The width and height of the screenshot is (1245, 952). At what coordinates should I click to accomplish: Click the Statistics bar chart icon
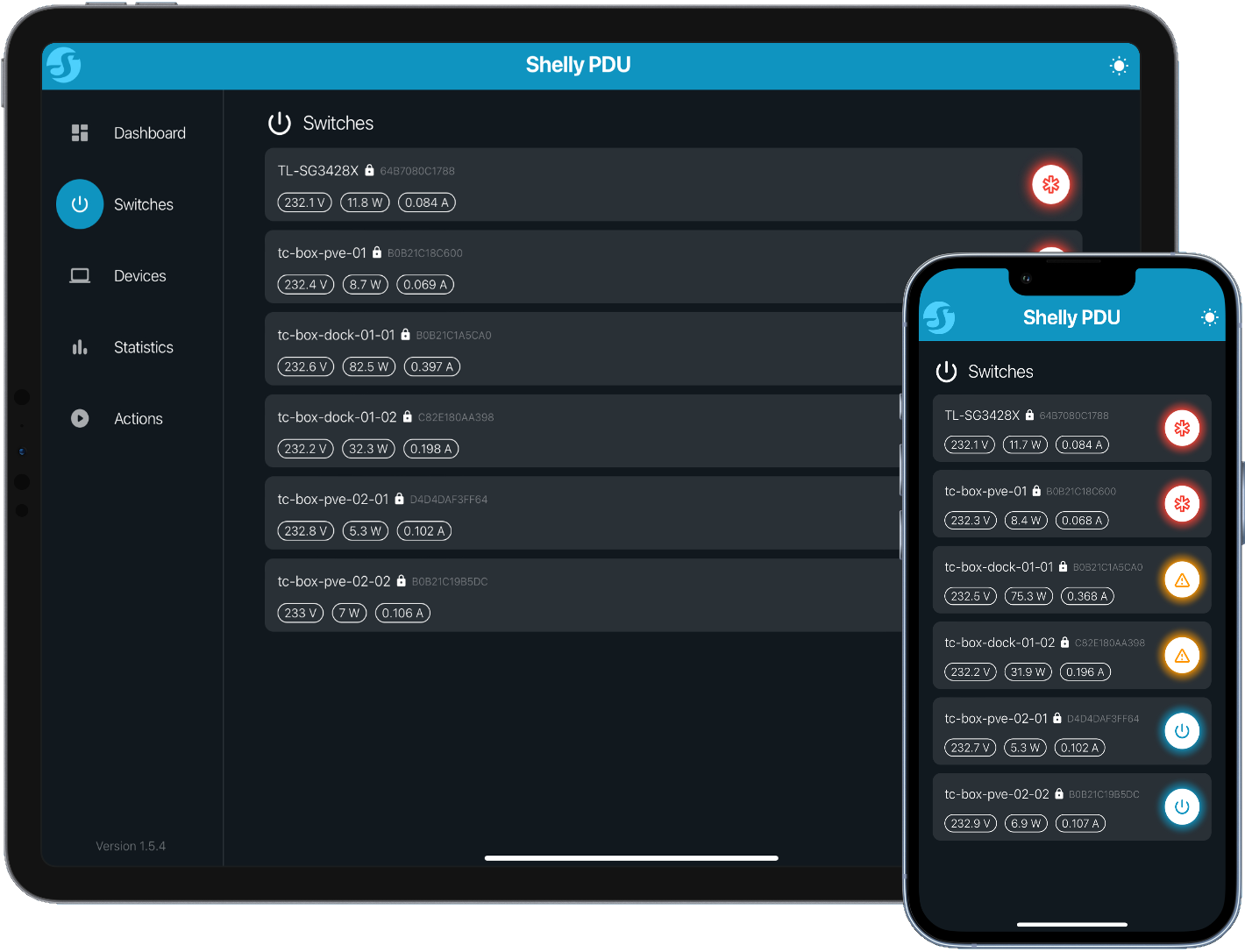80,347
